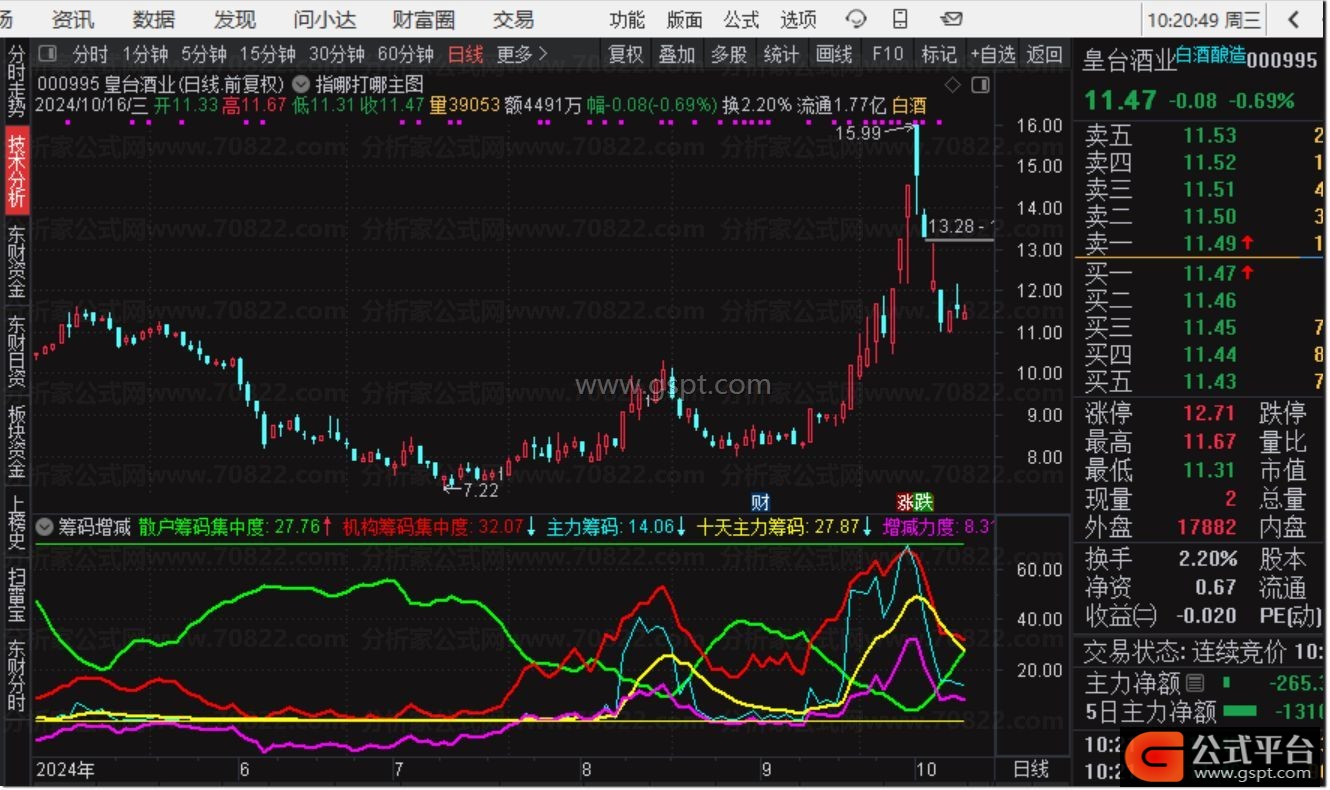Open the mail messages icon

[x=951, y=19]
